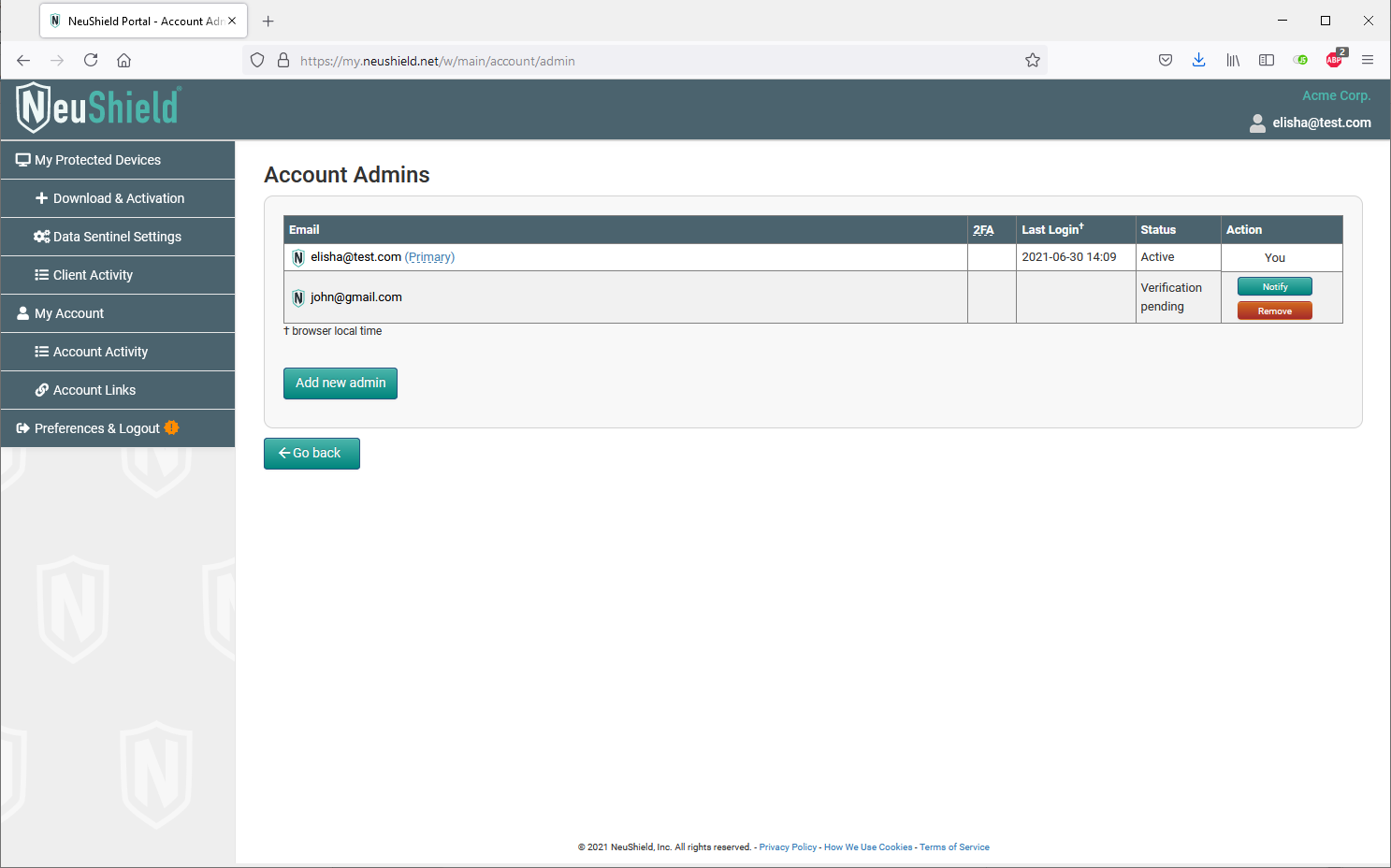This screenshot has width=1391, height=868.
Task: Click Verification pending status text
Action: coord(1171,297)
